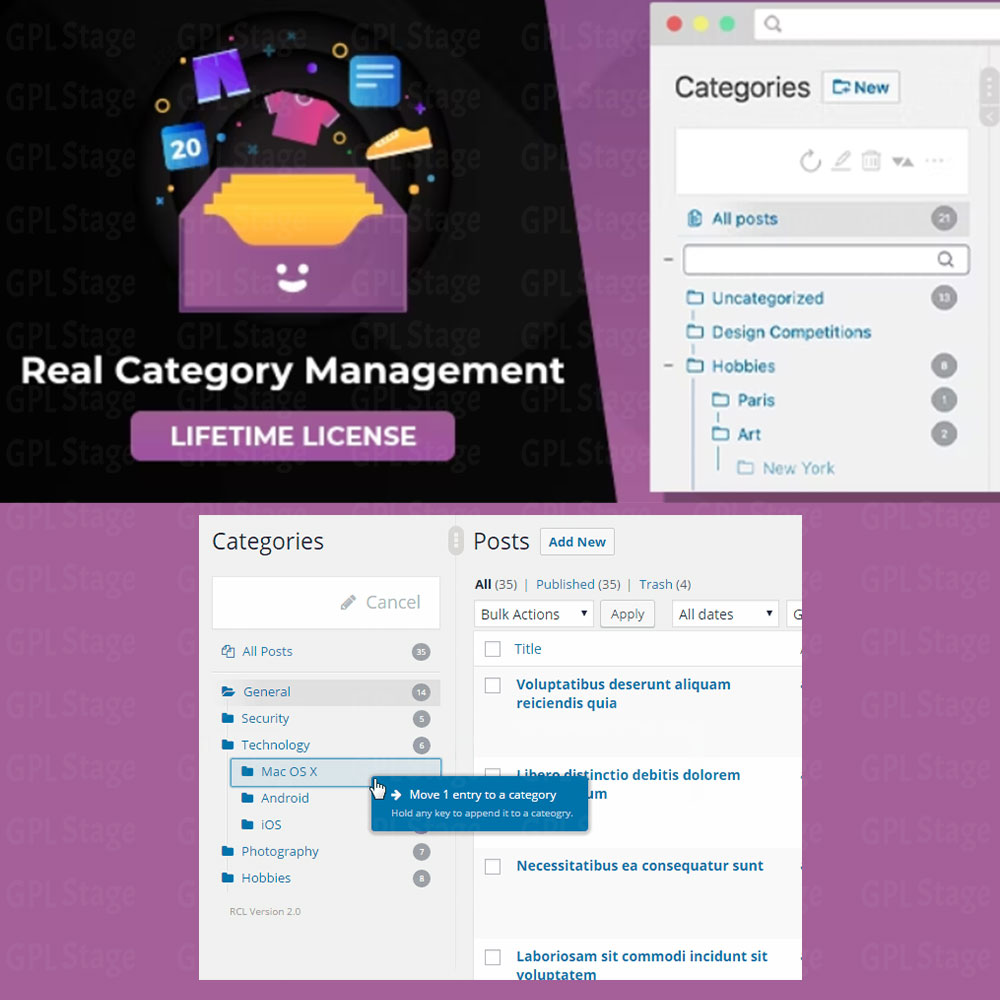Click the All posts document icon
This screenshot has width=1000, height=1000.
pyautogui.click(x=695, y=218)
